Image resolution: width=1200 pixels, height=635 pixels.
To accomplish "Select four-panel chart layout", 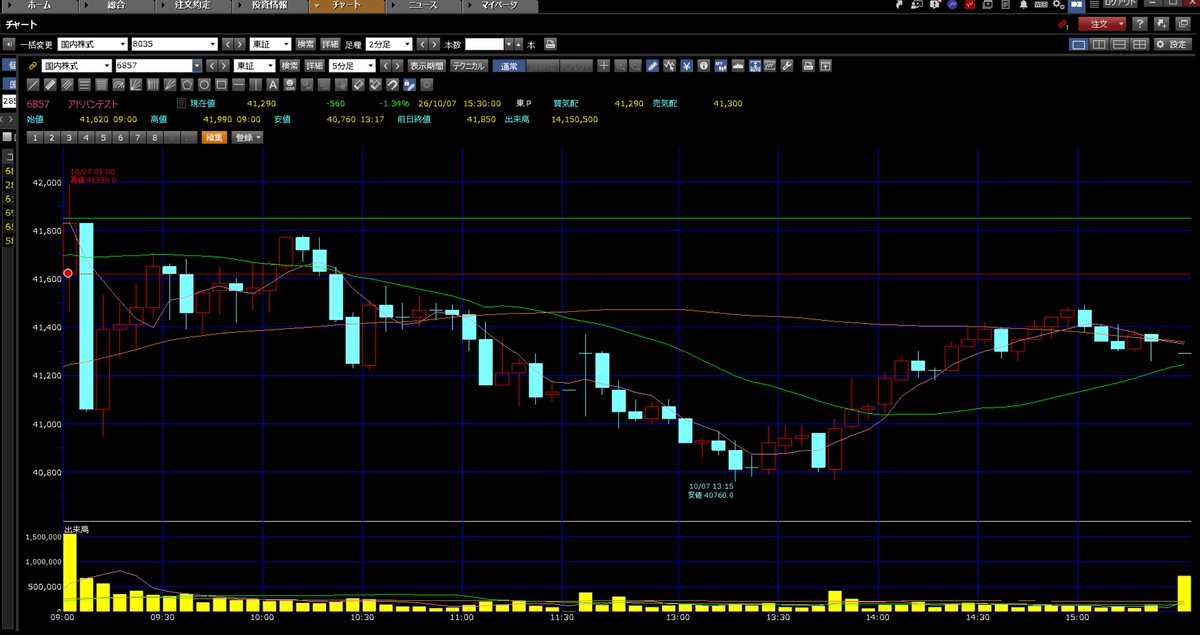I will [1139, 44].
